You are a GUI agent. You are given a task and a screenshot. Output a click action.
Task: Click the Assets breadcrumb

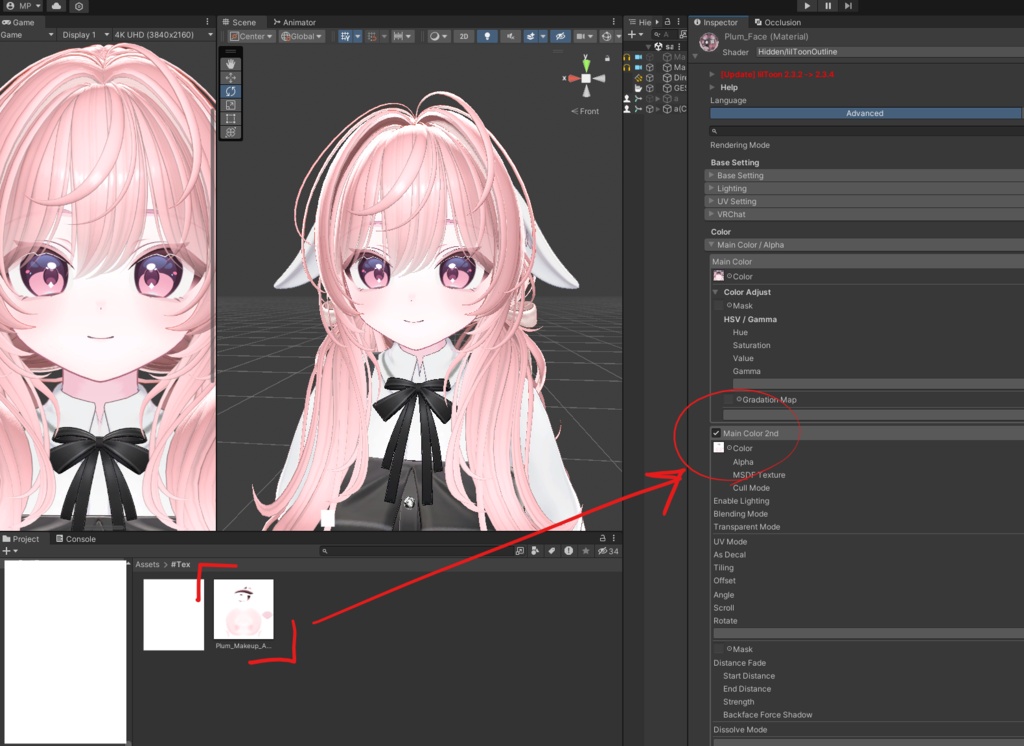tap(147, 564)
